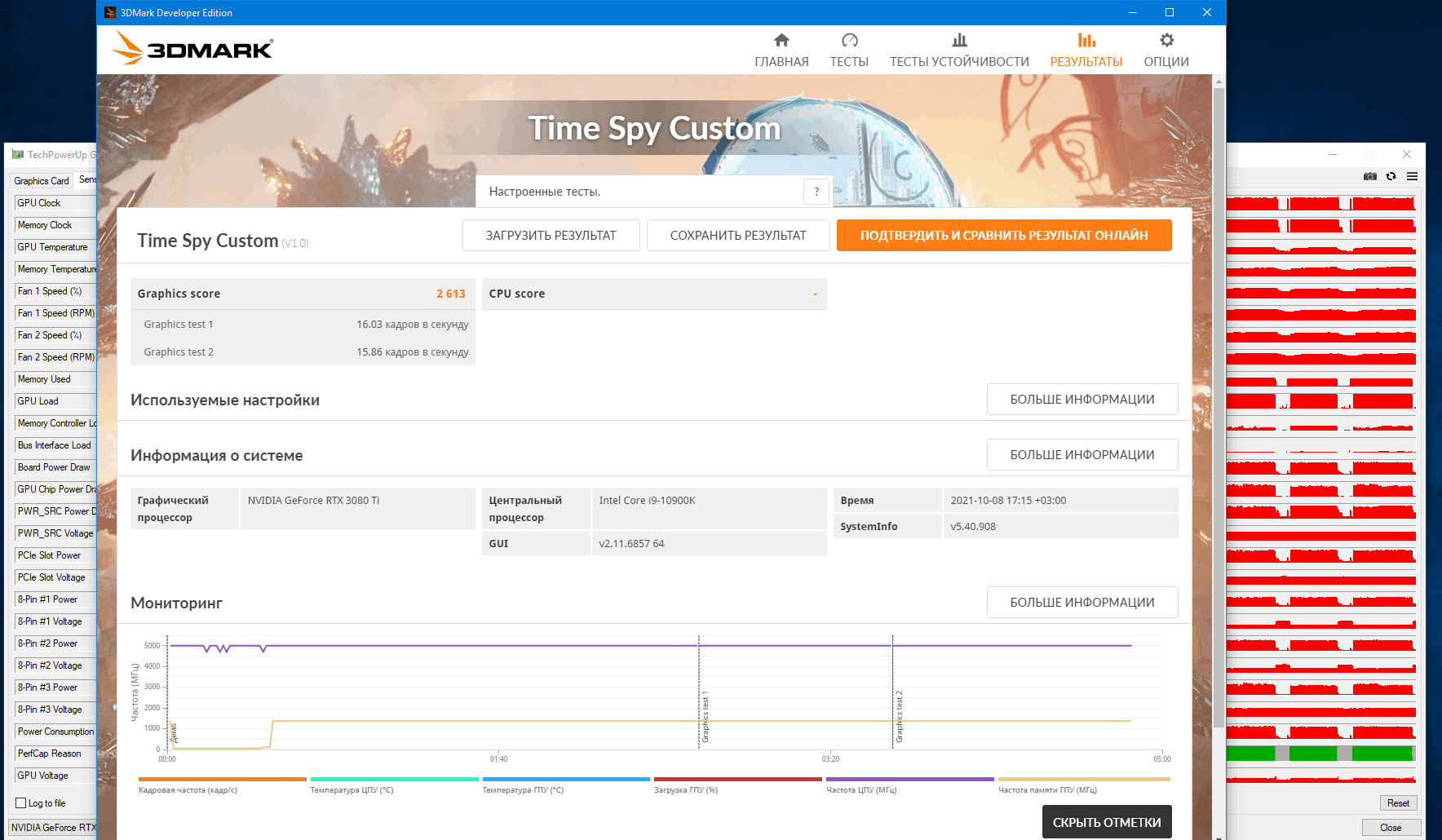The height and width of the screenshot is (840, 1442).
Task: Click Reset button in GPU-Z
Action: tap(1398, 803)
